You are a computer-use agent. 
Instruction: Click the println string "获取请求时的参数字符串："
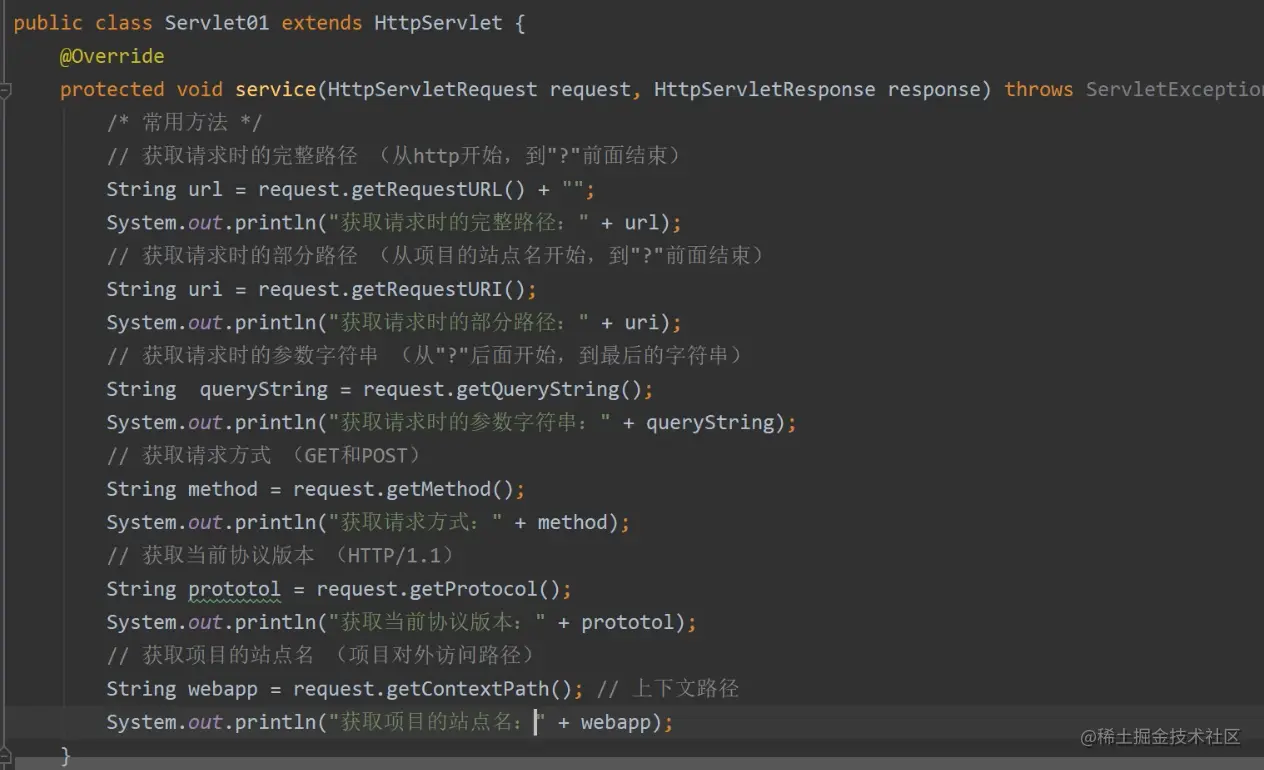470,423
